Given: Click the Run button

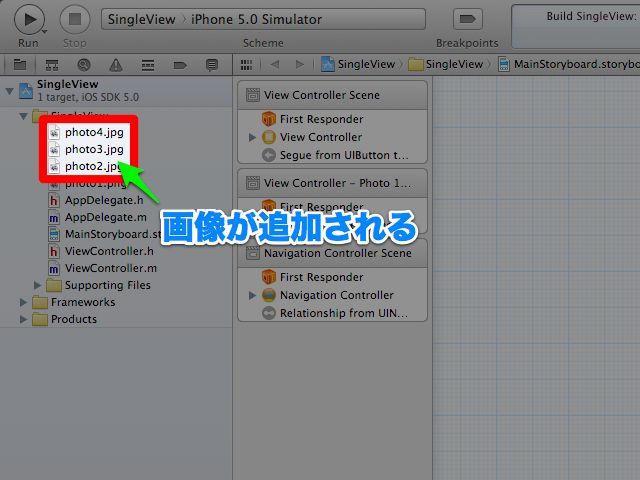Looking at the screenshot, I should [29, 19].
